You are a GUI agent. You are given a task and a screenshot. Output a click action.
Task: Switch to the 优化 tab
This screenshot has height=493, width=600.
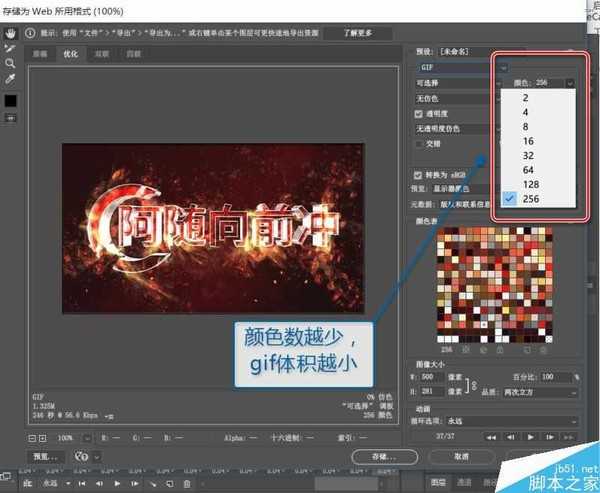(70, 54)
